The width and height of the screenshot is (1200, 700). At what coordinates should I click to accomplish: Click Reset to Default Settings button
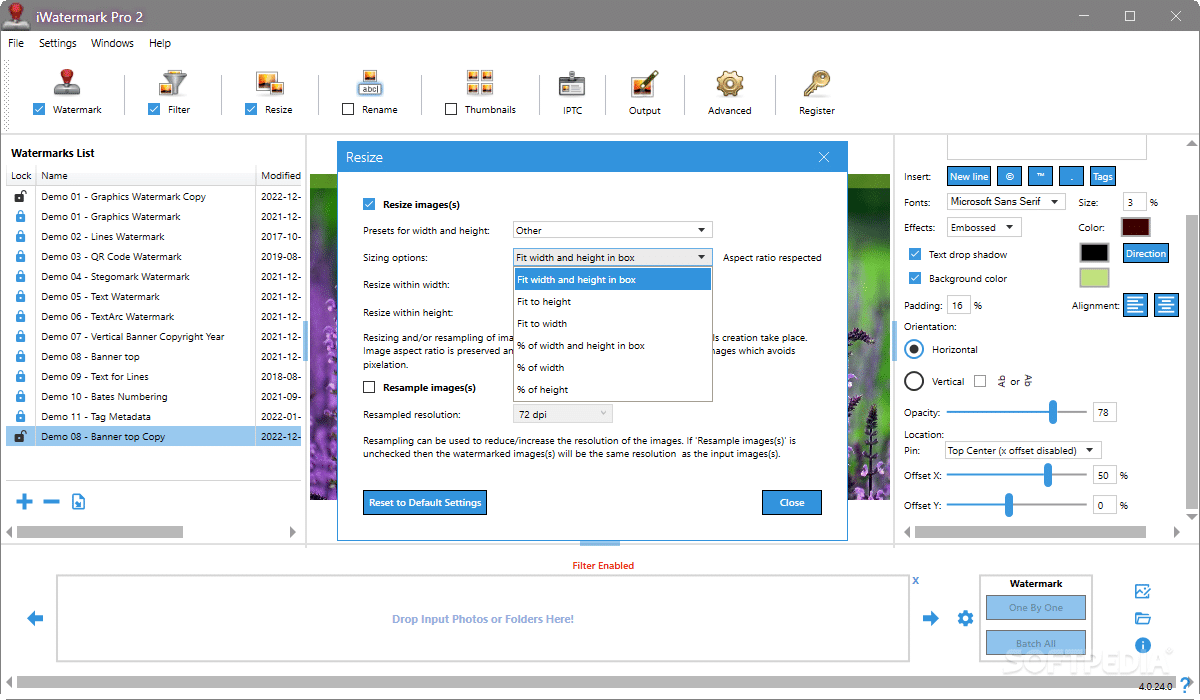tap(425, 502)
